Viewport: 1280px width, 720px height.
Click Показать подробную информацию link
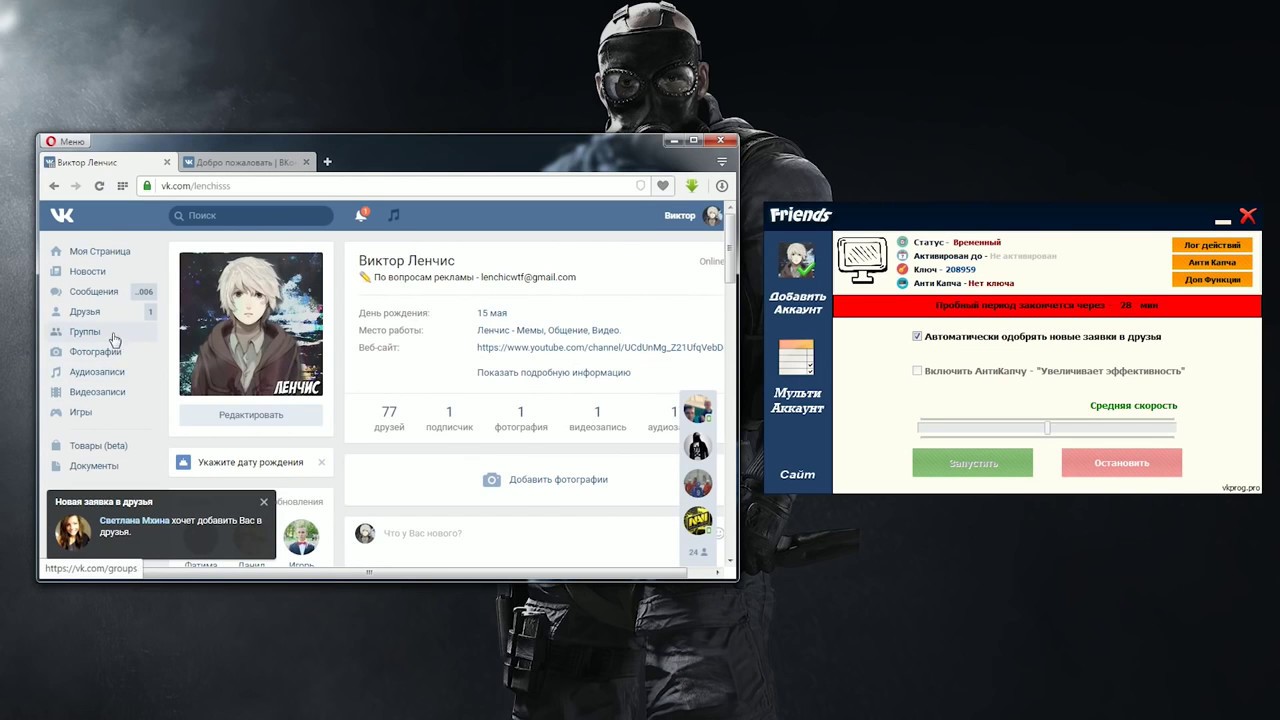tap(553, 372)
